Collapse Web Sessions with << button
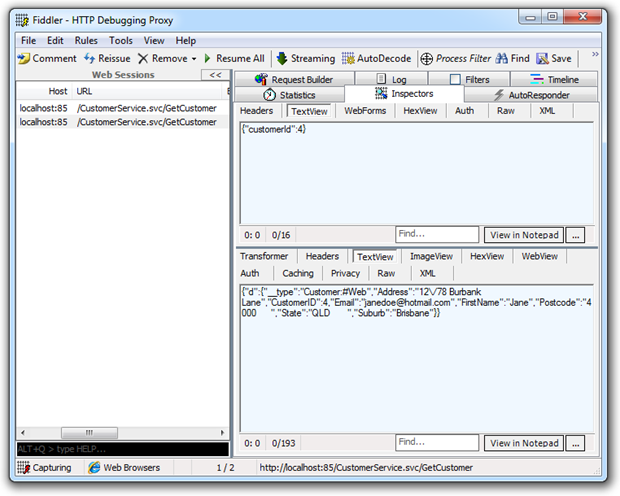 click(215, 75)
